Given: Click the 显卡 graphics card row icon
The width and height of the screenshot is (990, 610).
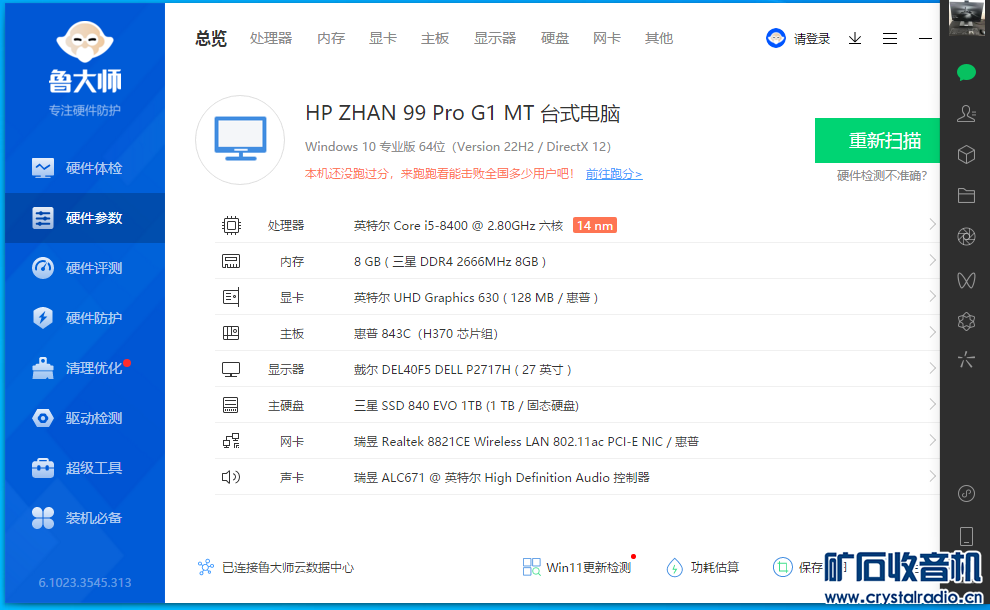Looking at the screenshot, I should pyautogui.click(x=231, y=297).
